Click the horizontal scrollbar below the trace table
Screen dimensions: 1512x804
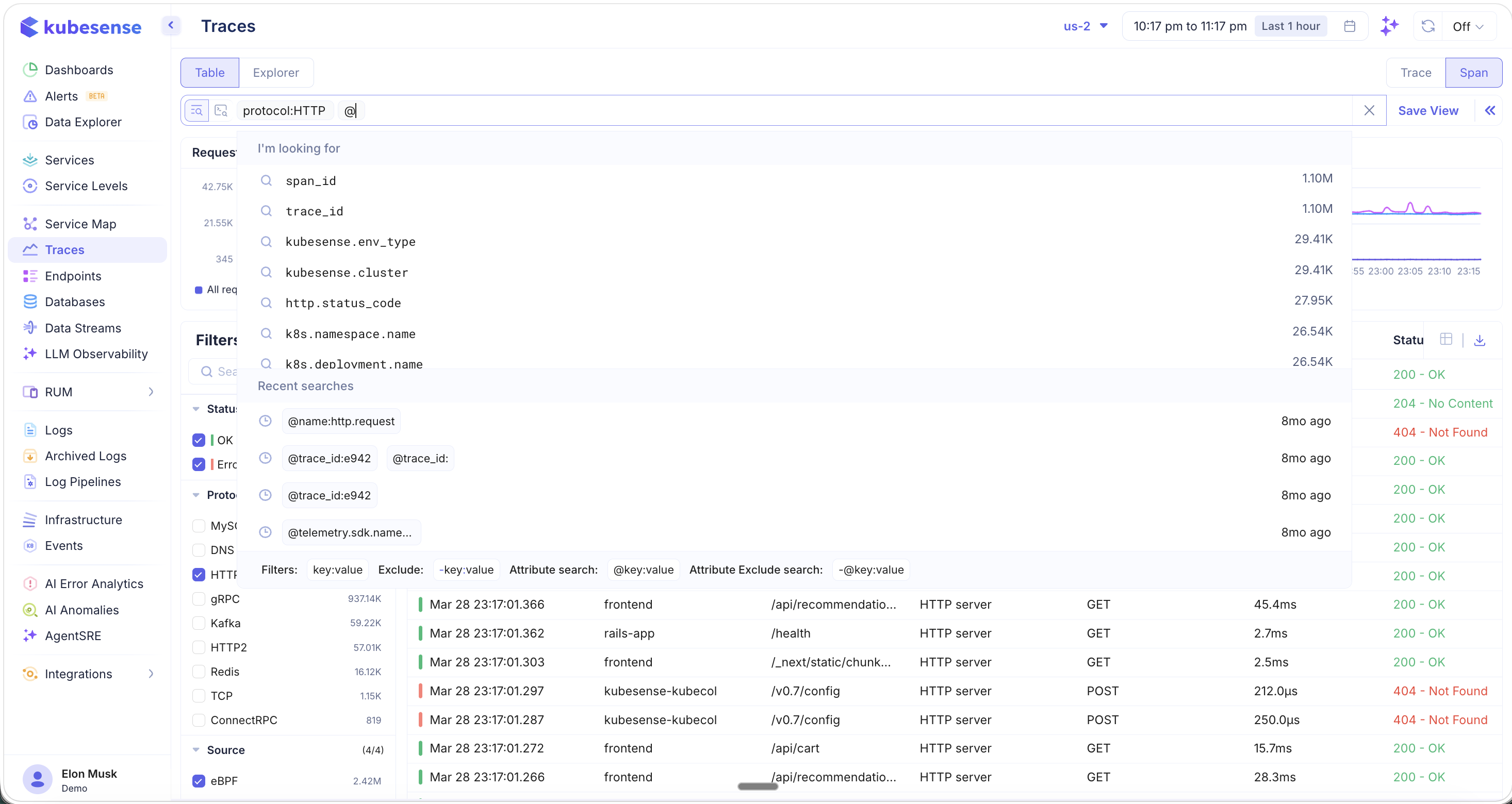click(757, 786)
